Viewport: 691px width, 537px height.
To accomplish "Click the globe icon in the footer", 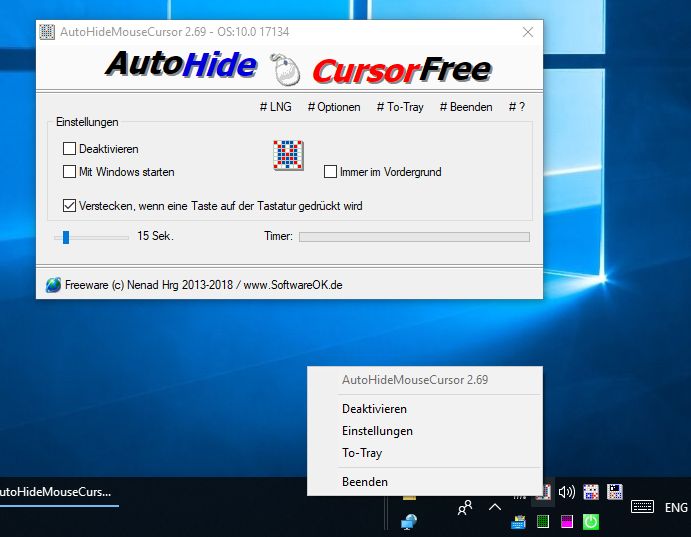I will (x=53, y=285).
